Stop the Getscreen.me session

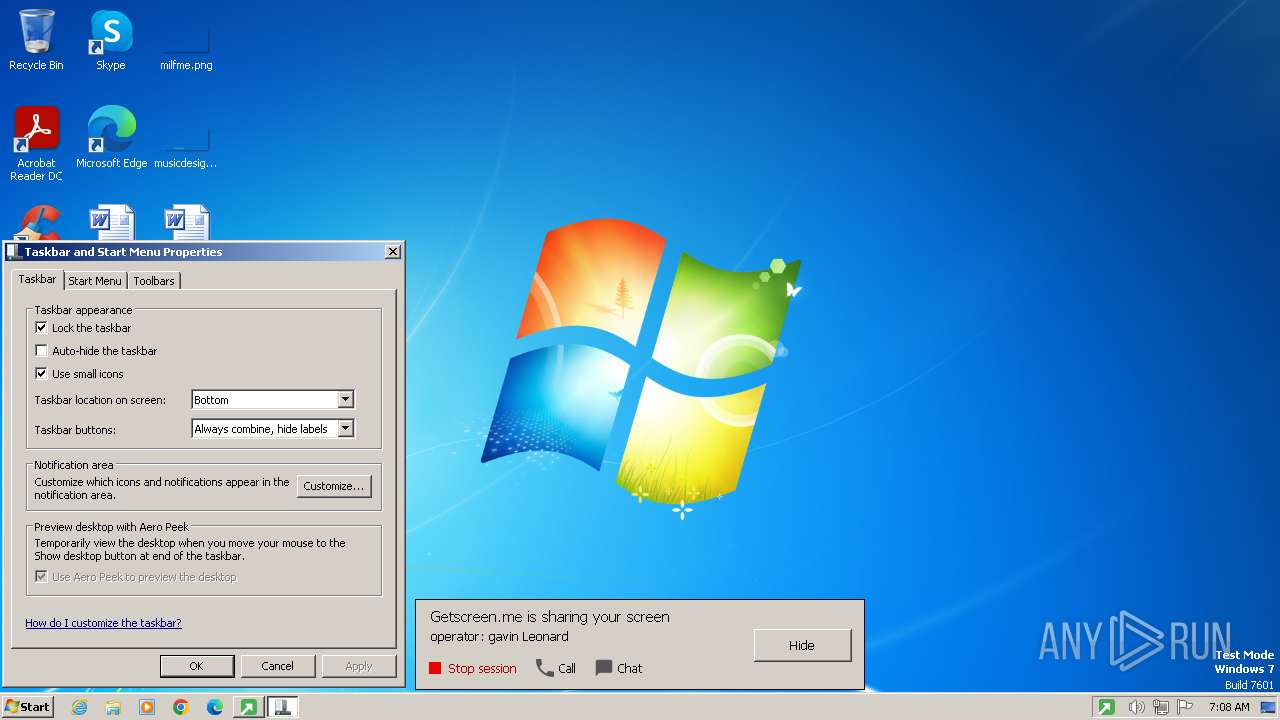(473, 669)
